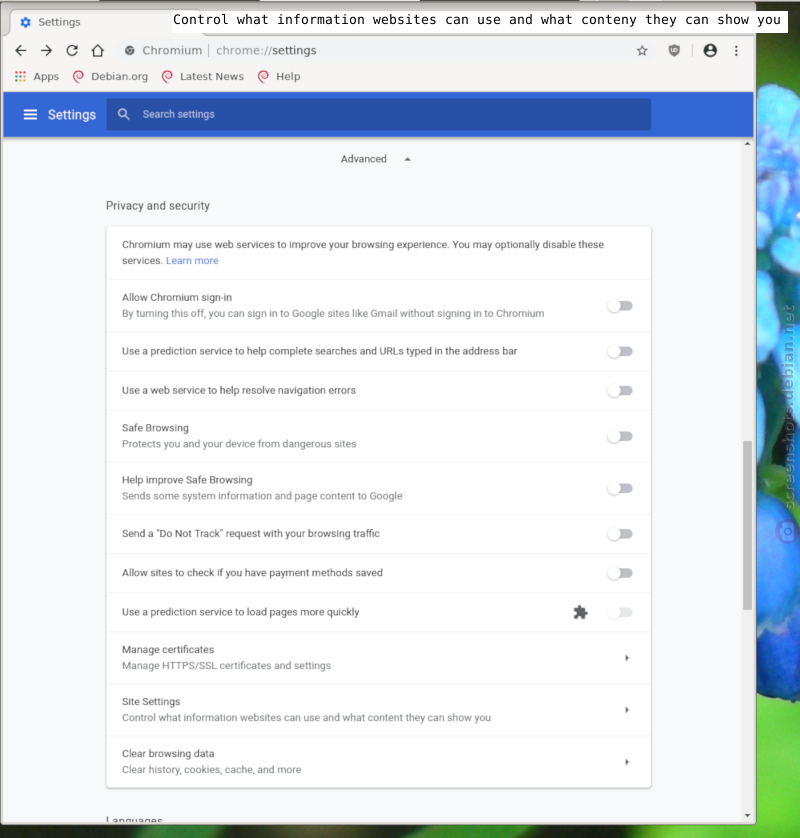Click the Learn more link
The height and width of the screenshot is (838, 800).
(x=192, y=261)
